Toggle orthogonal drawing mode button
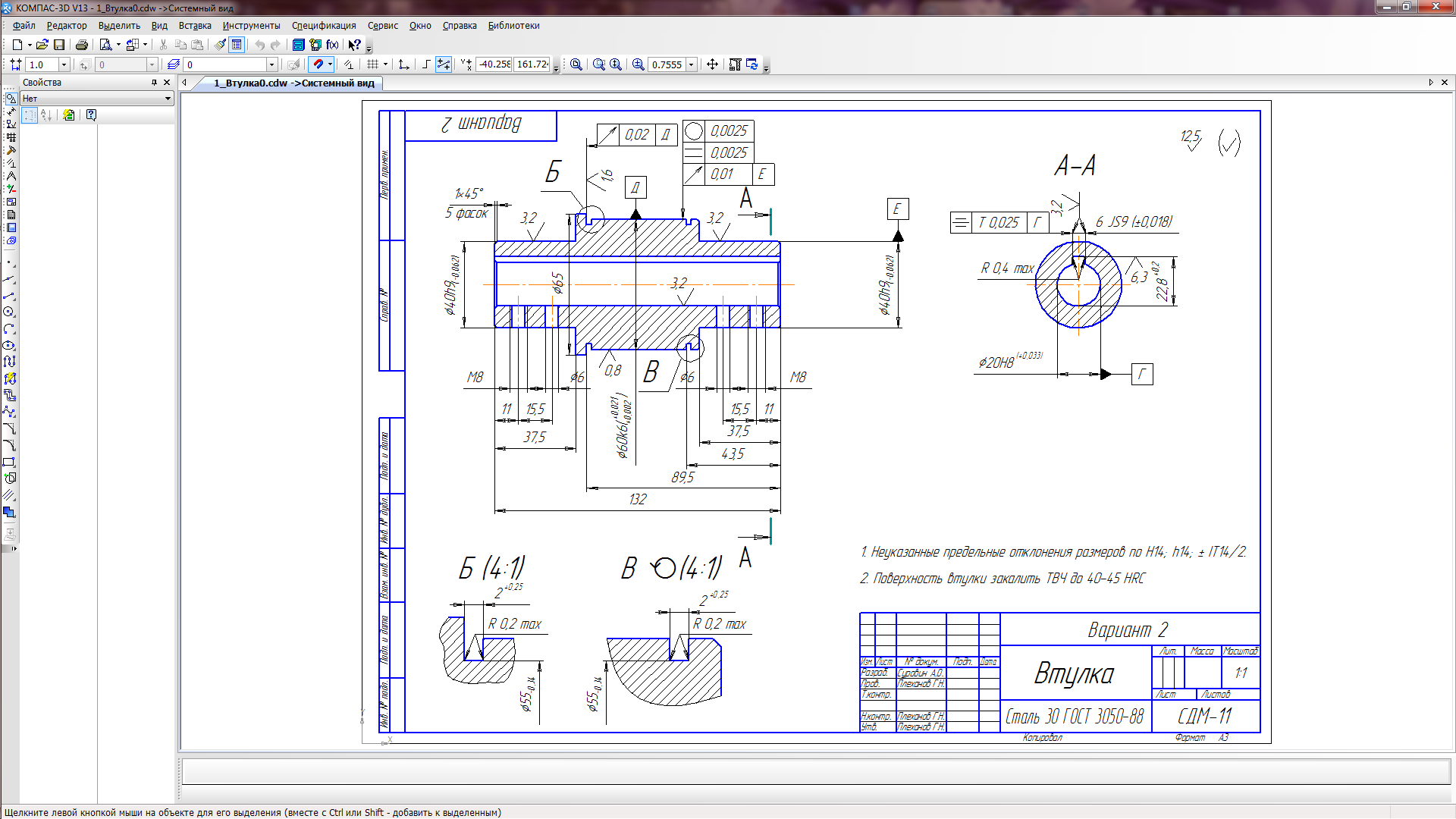Viewport: 1456px width, 819px height. tap(426, 64)
